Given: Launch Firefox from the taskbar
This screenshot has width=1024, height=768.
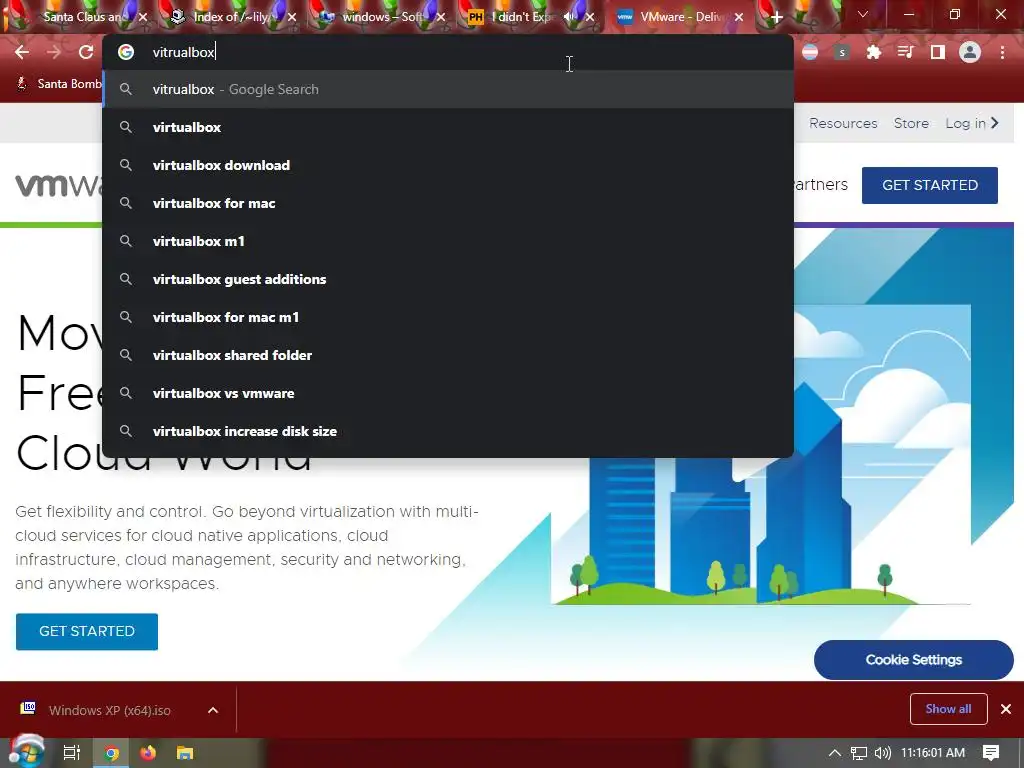Looking at the screenshot, I should (148, 753).
